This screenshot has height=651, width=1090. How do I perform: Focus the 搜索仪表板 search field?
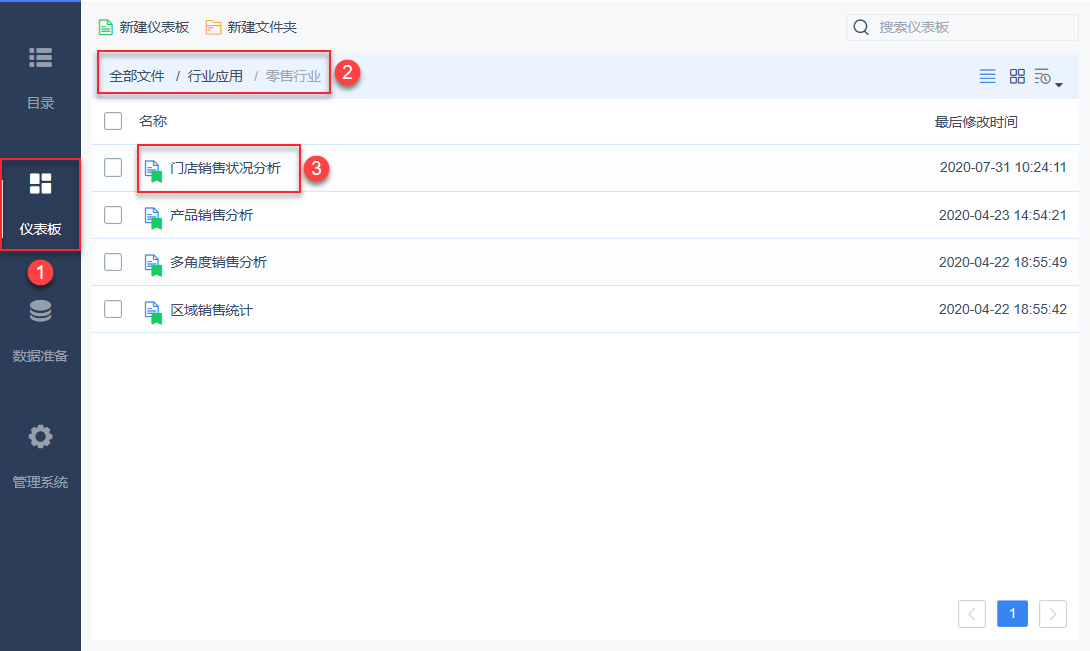pos(970,27)
